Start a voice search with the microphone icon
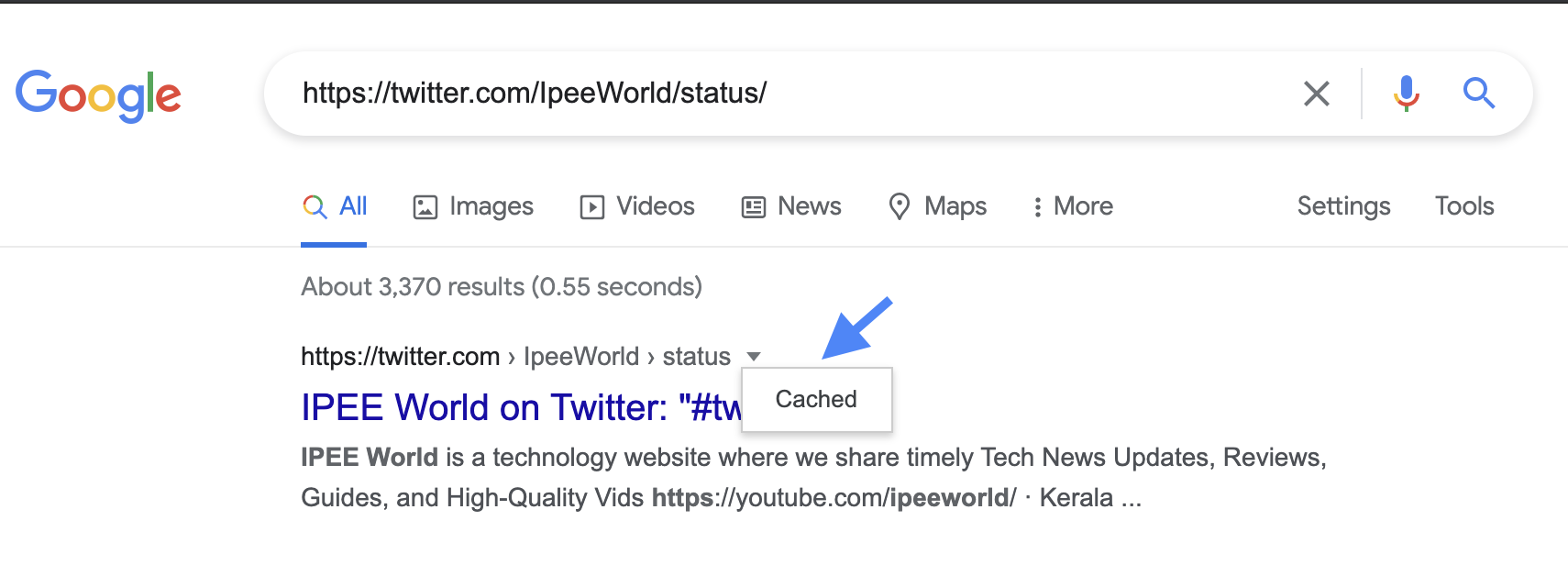This screenshot has height=576, width=1568. pos(1405,93)
